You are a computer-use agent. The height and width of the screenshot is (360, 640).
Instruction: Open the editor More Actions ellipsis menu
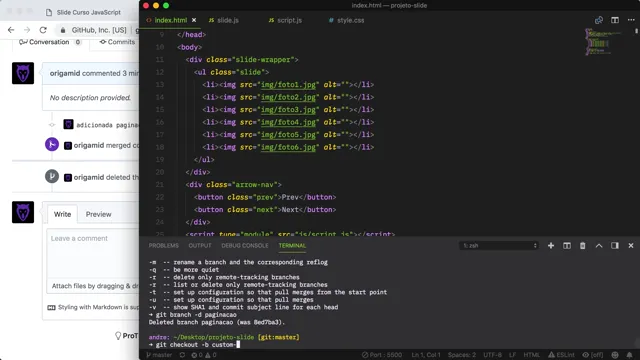point(631,20)
